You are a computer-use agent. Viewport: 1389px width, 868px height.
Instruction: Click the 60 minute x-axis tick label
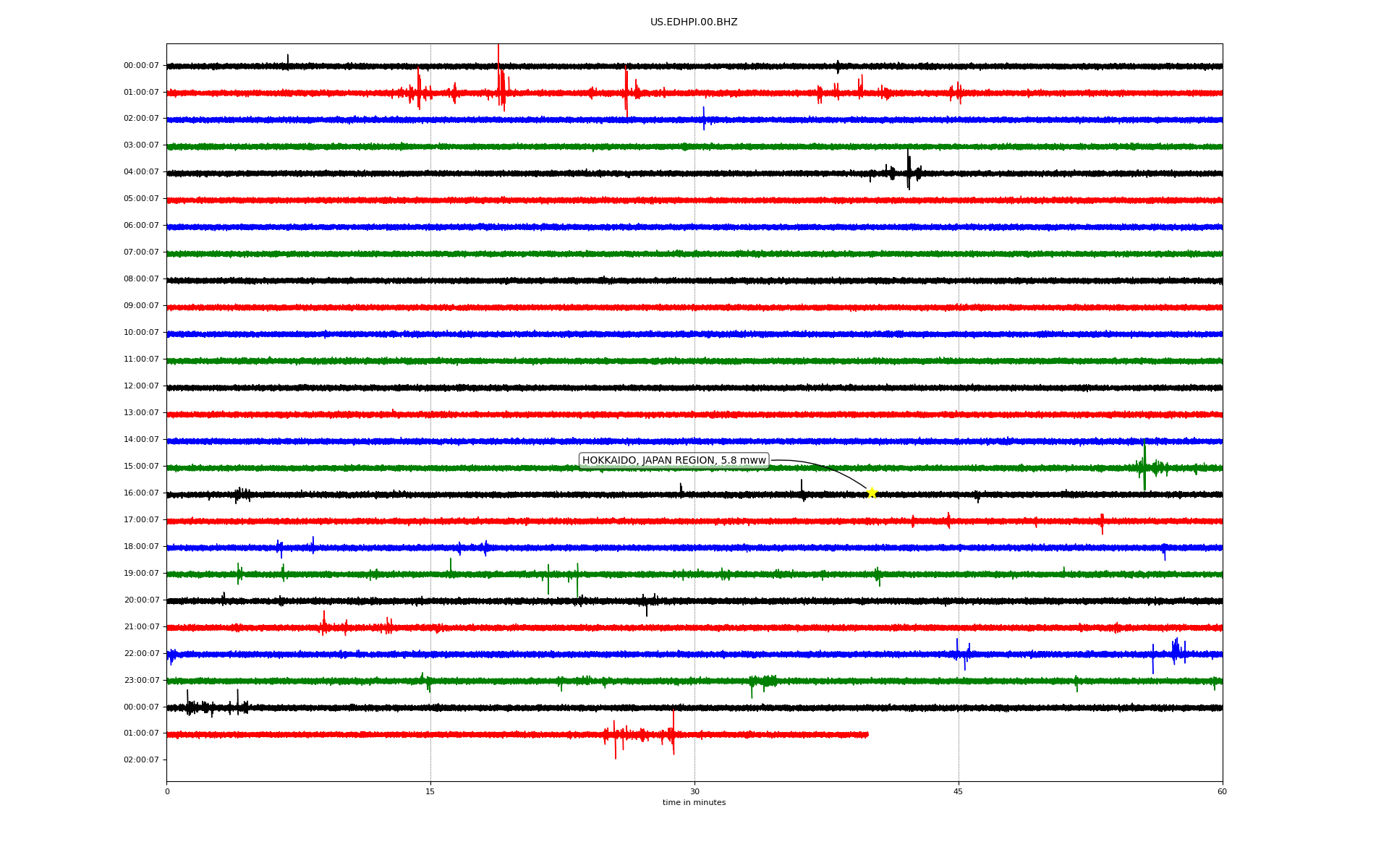pyautogui.click(x=1222, y=791)
